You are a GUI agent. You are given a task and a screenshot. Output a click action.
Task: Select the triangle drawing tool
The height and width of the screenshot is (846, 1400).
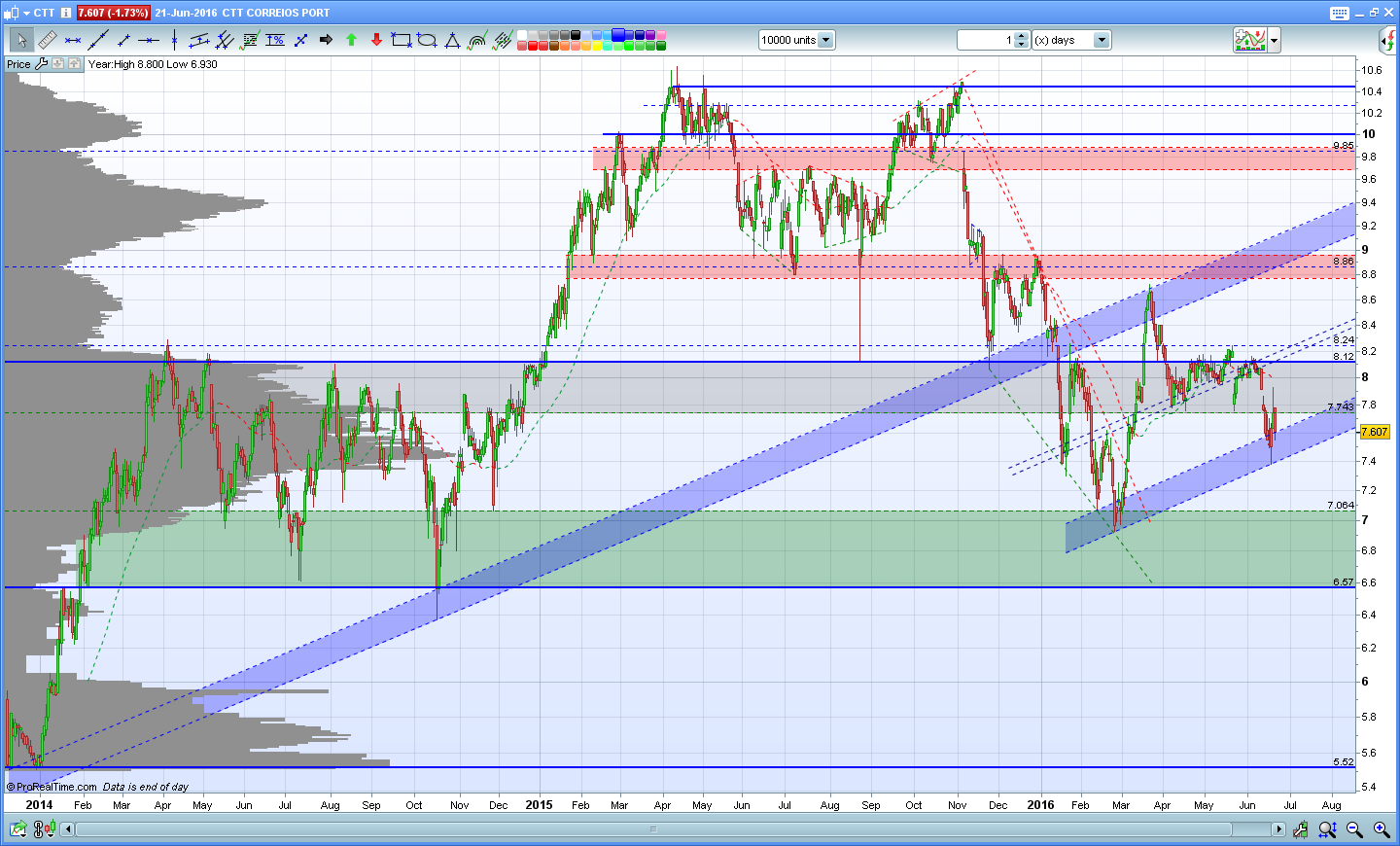click(452, 40)
